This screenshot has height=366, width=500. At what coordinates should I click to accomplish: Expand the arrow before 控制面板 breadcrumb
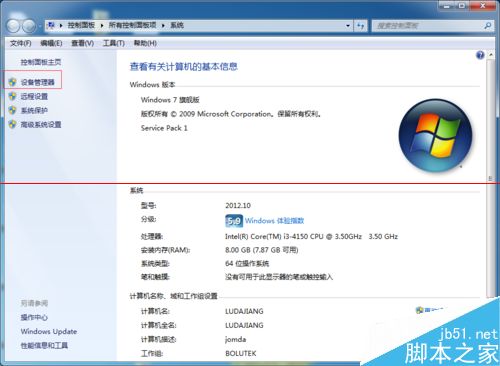61,25
